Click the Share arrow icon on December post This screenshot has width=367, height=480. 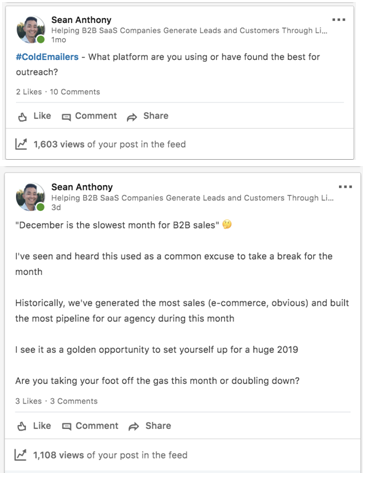134,426
